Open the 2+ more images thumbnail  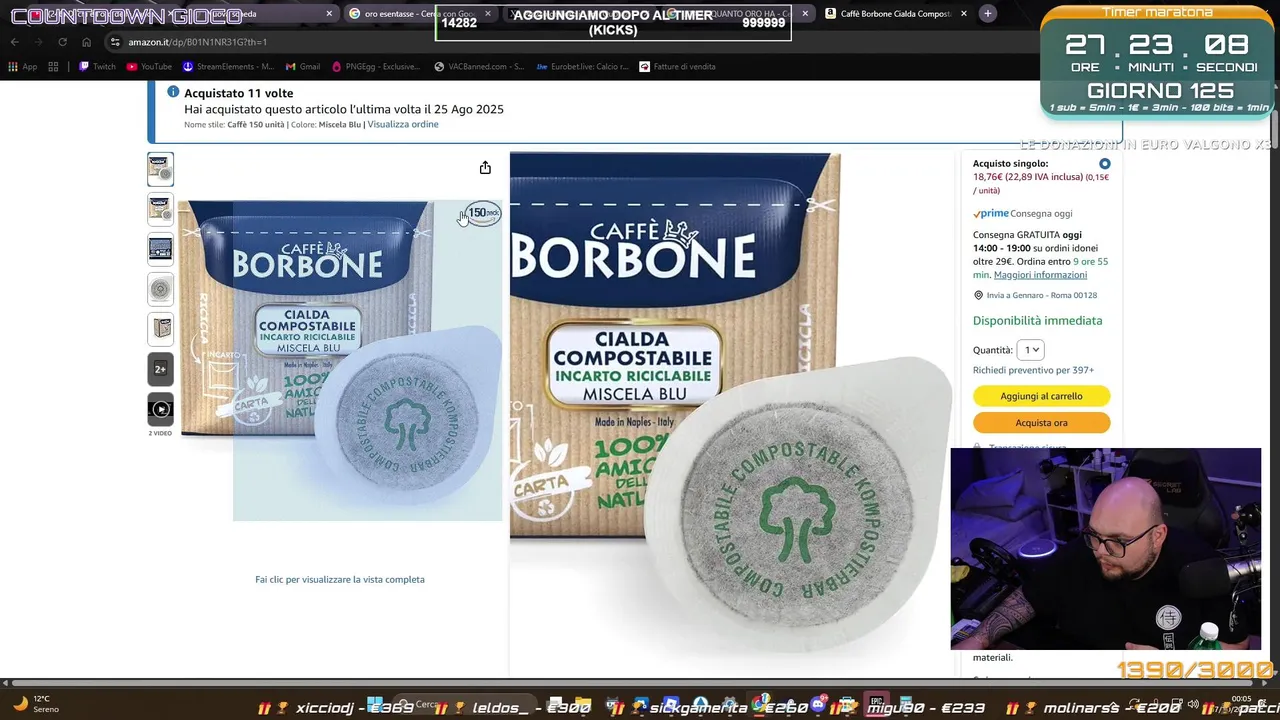point(160,369)
